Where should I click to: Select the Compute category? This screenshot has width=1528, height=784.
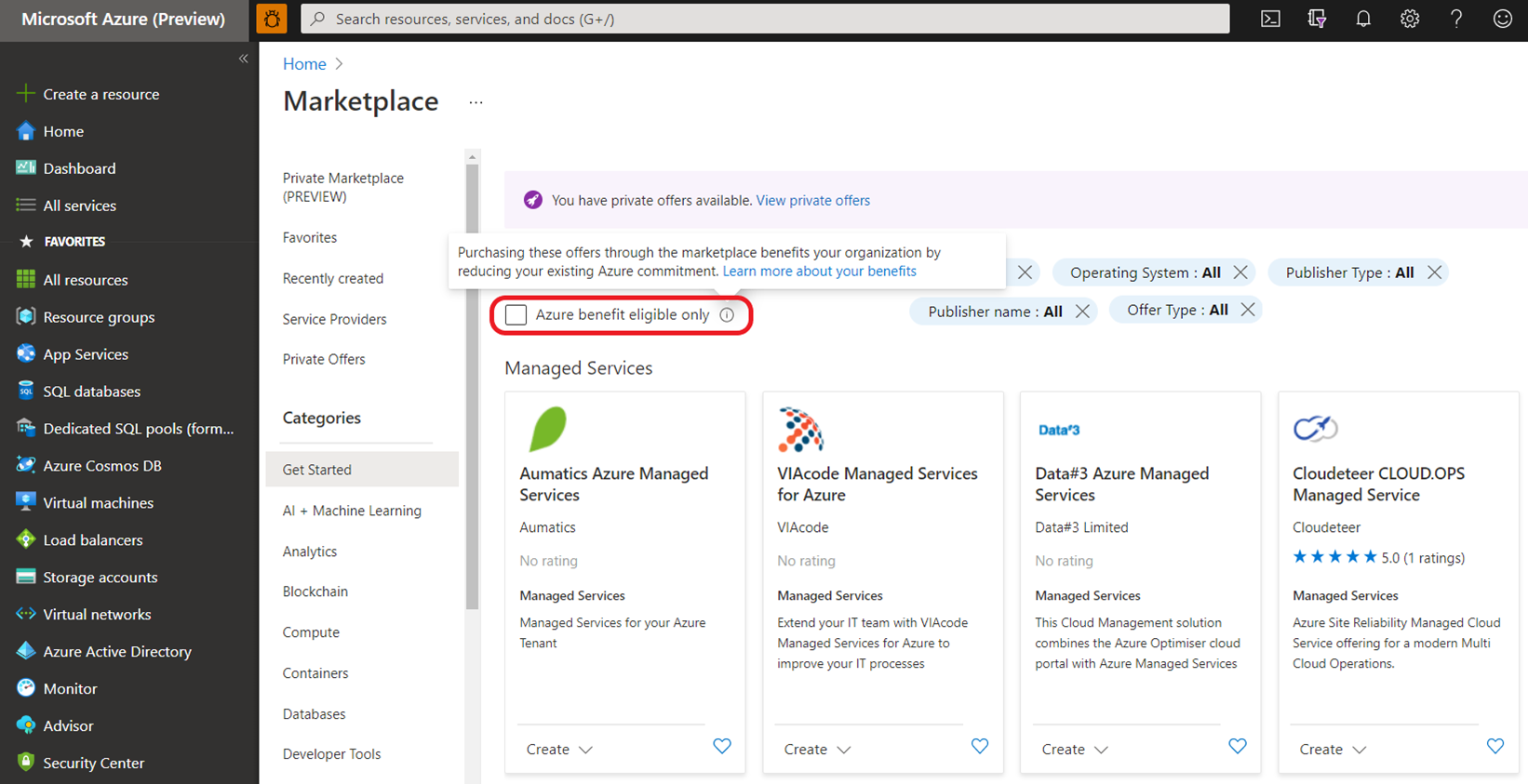coord(311,632)
